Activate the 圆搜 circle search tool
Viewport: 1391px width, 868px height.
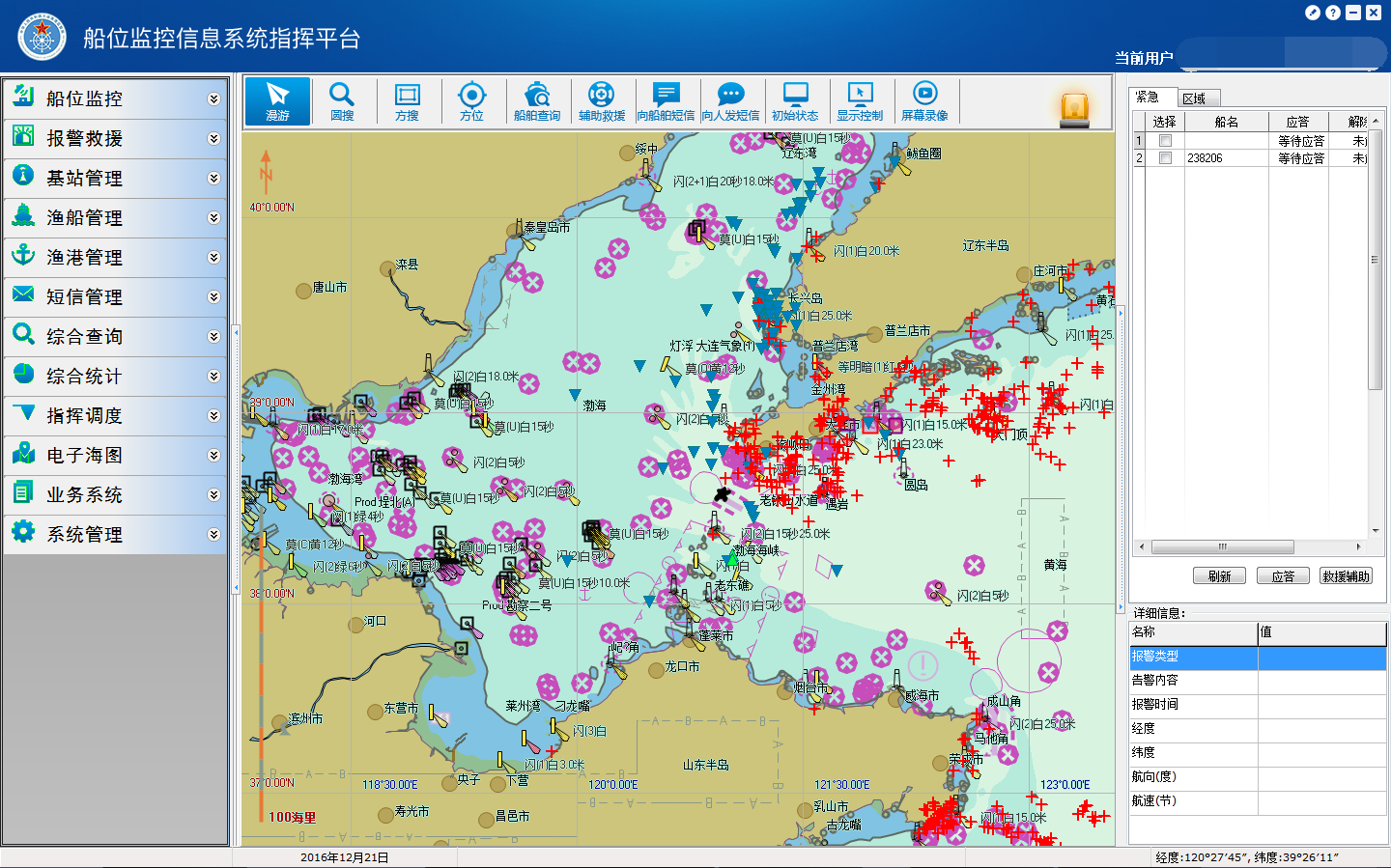[342, 100]
